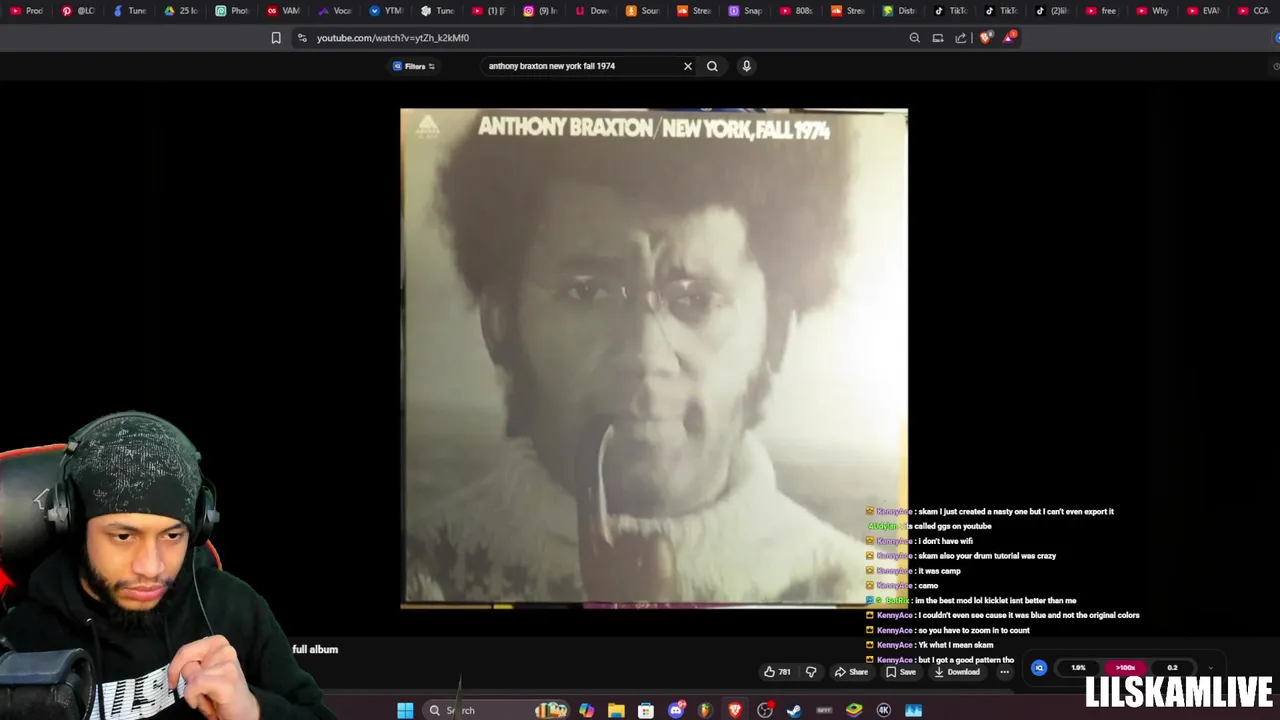1280x720 pixels.
Task: Click the cast/picture-in-picture icon in address bar
Action: coord(938,38)
